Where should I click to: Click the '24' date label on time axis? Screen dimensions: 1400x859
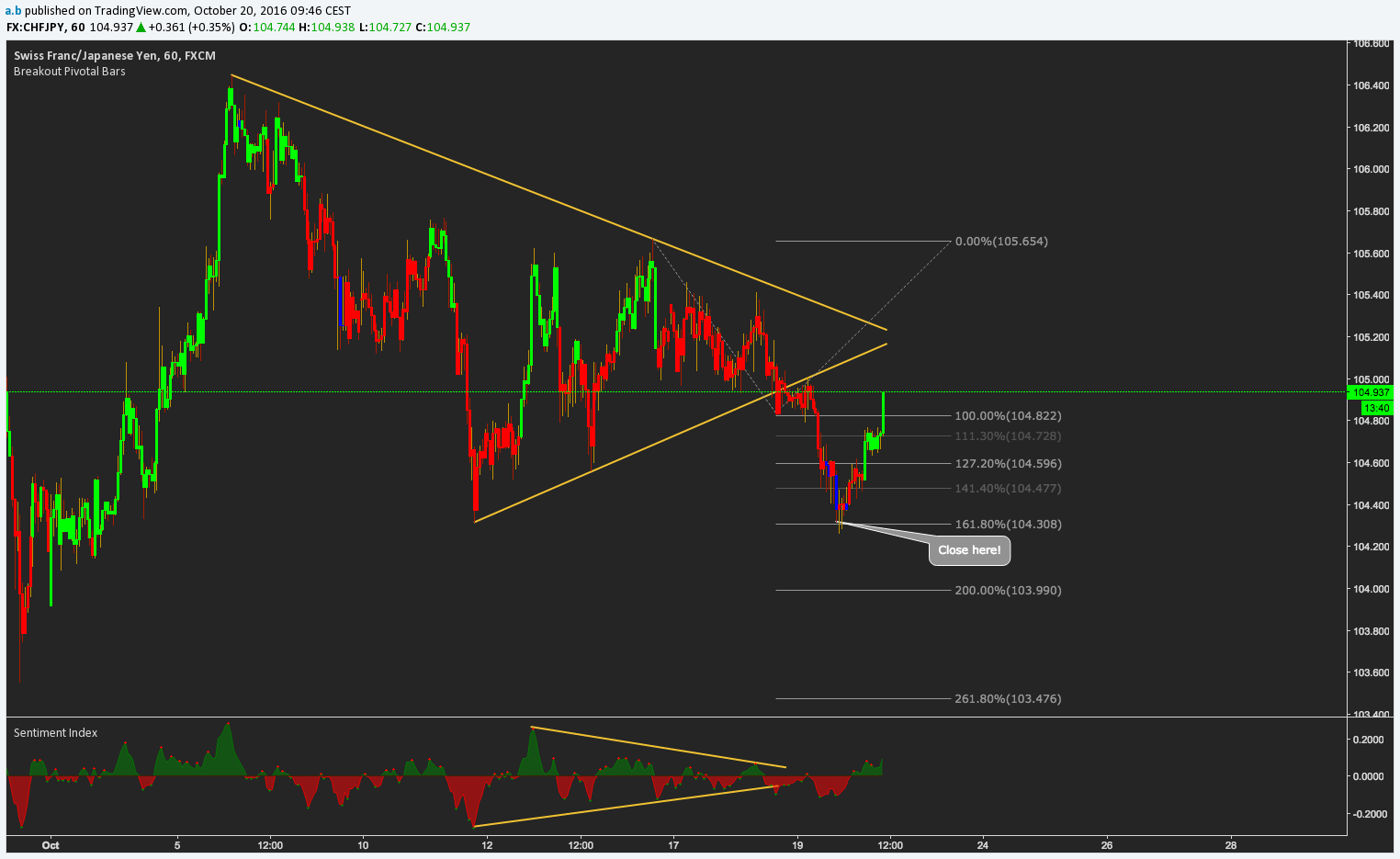[983, 845]
